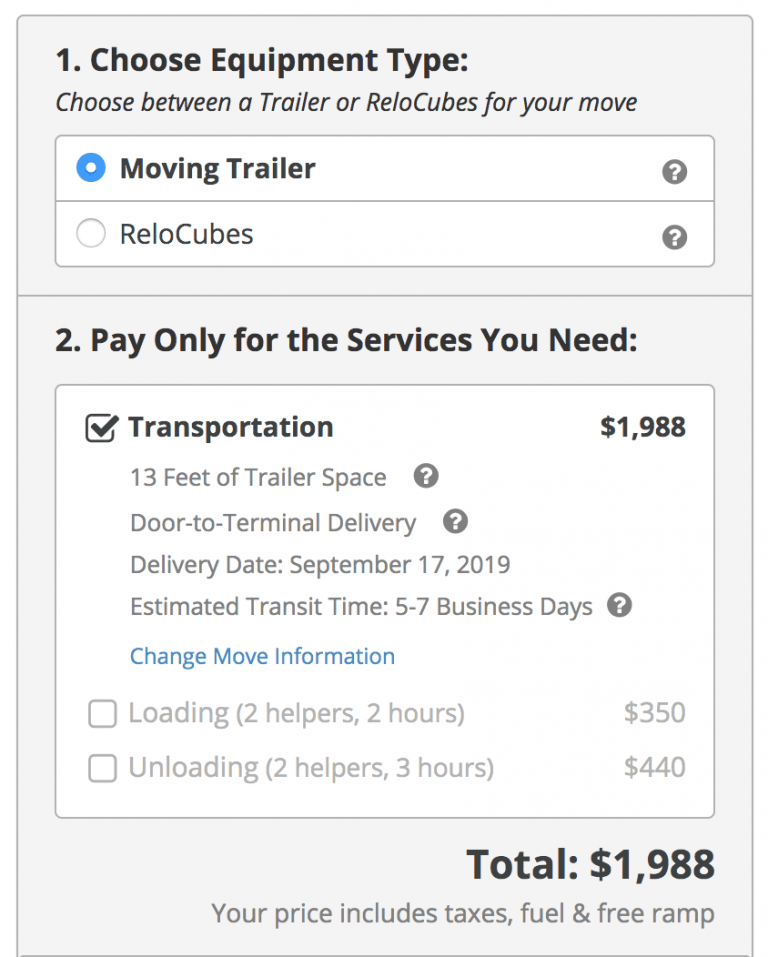Open help for 13 Feet of Trailer Space
This screenshot has height=957, width=768.
pos(426,477)
